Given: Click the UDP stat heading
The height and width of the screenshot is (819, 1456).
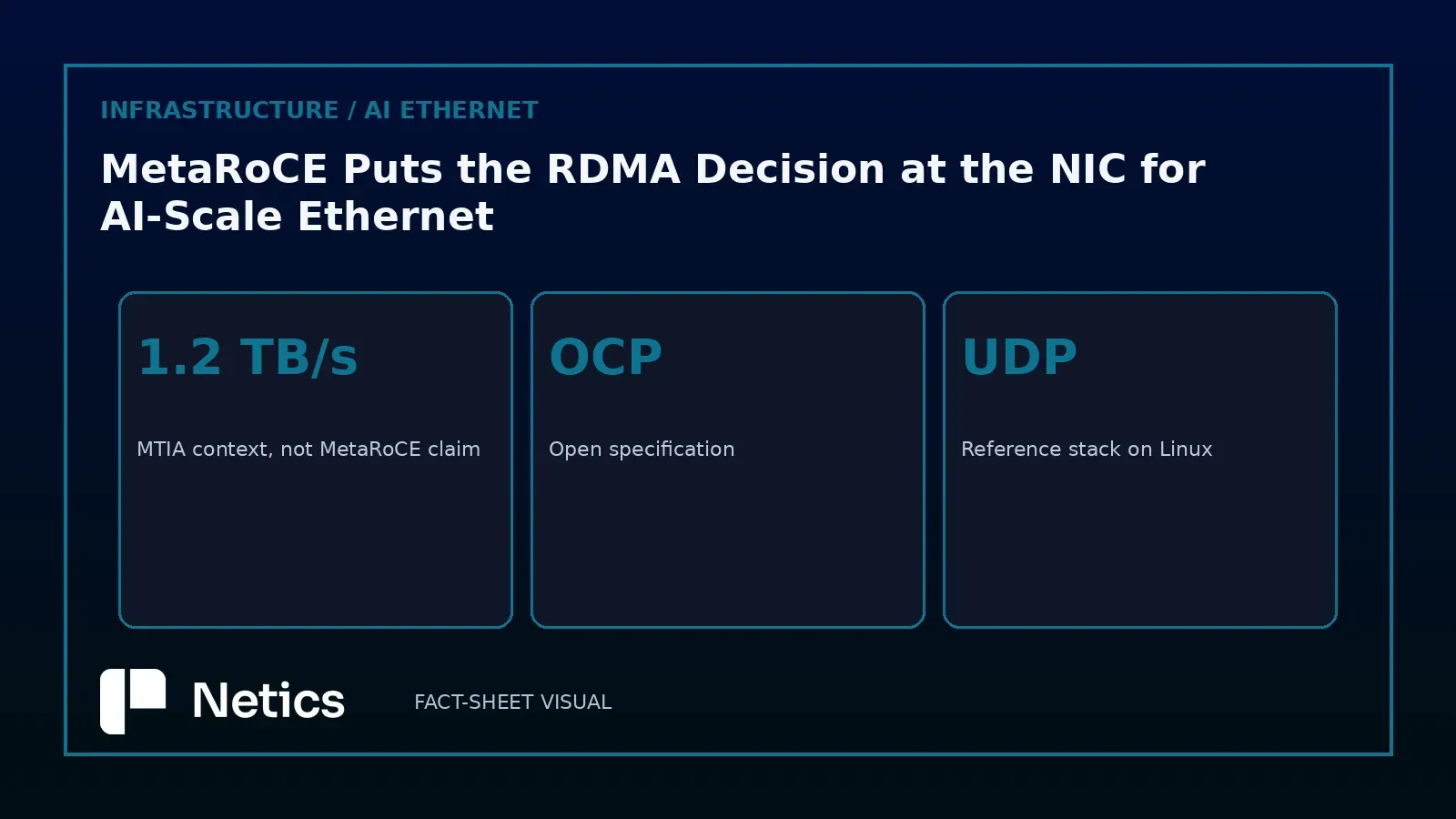Looking at the screenshot, I should (x=1019, y=357).
